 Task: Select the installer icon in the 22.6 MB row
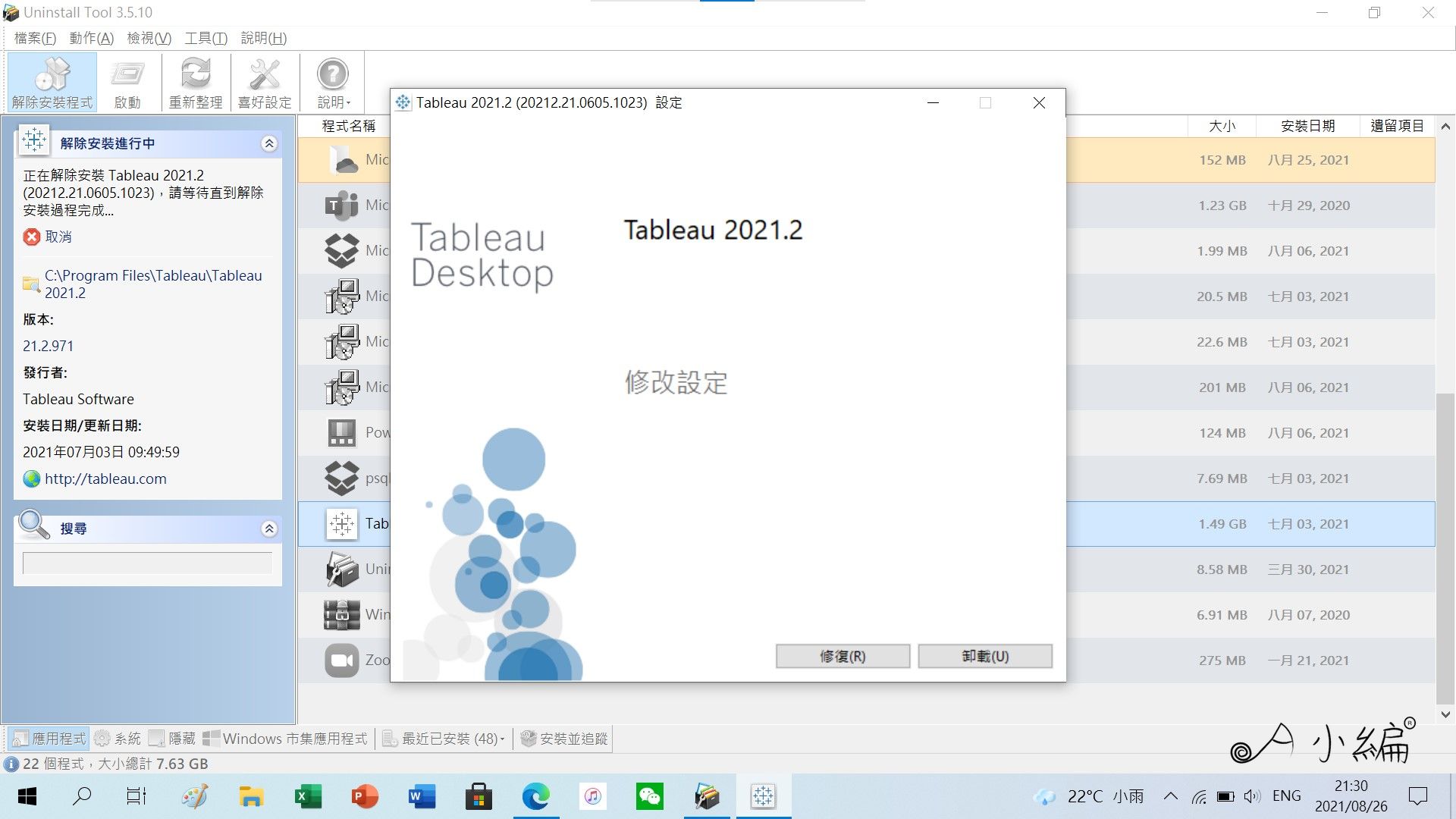pos(342,342)
